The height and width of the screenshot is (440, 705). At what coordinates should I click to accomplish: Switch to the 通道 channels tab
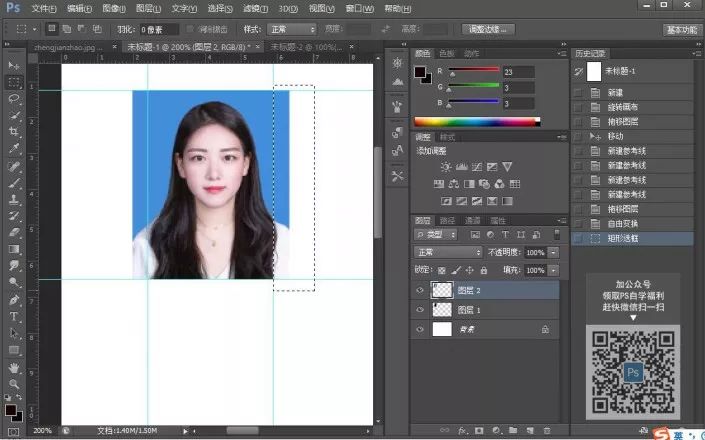pyautogui.click(x=473, y=221)
